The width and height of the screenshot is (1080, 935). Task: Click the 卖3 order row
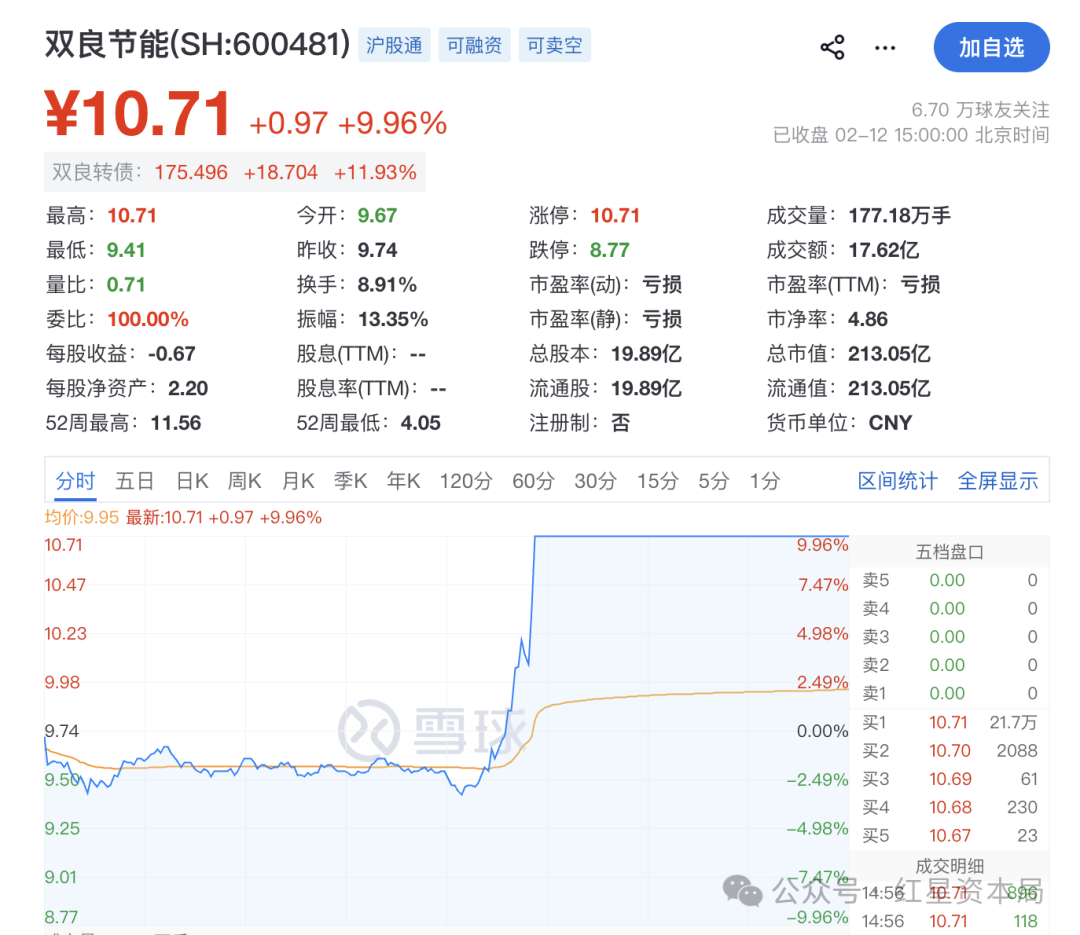[950, 637]
